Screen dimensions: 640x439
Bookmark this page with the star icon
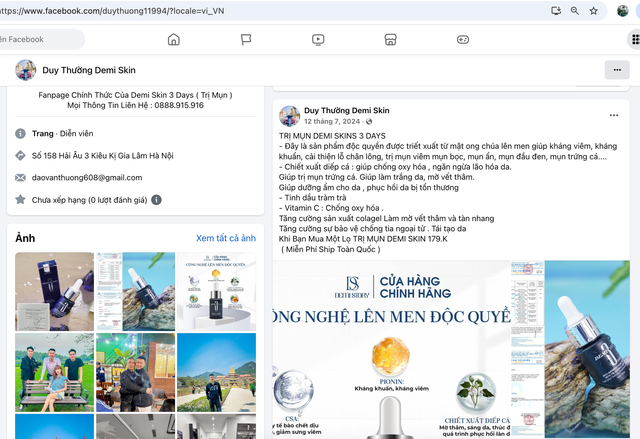[593, 11]
